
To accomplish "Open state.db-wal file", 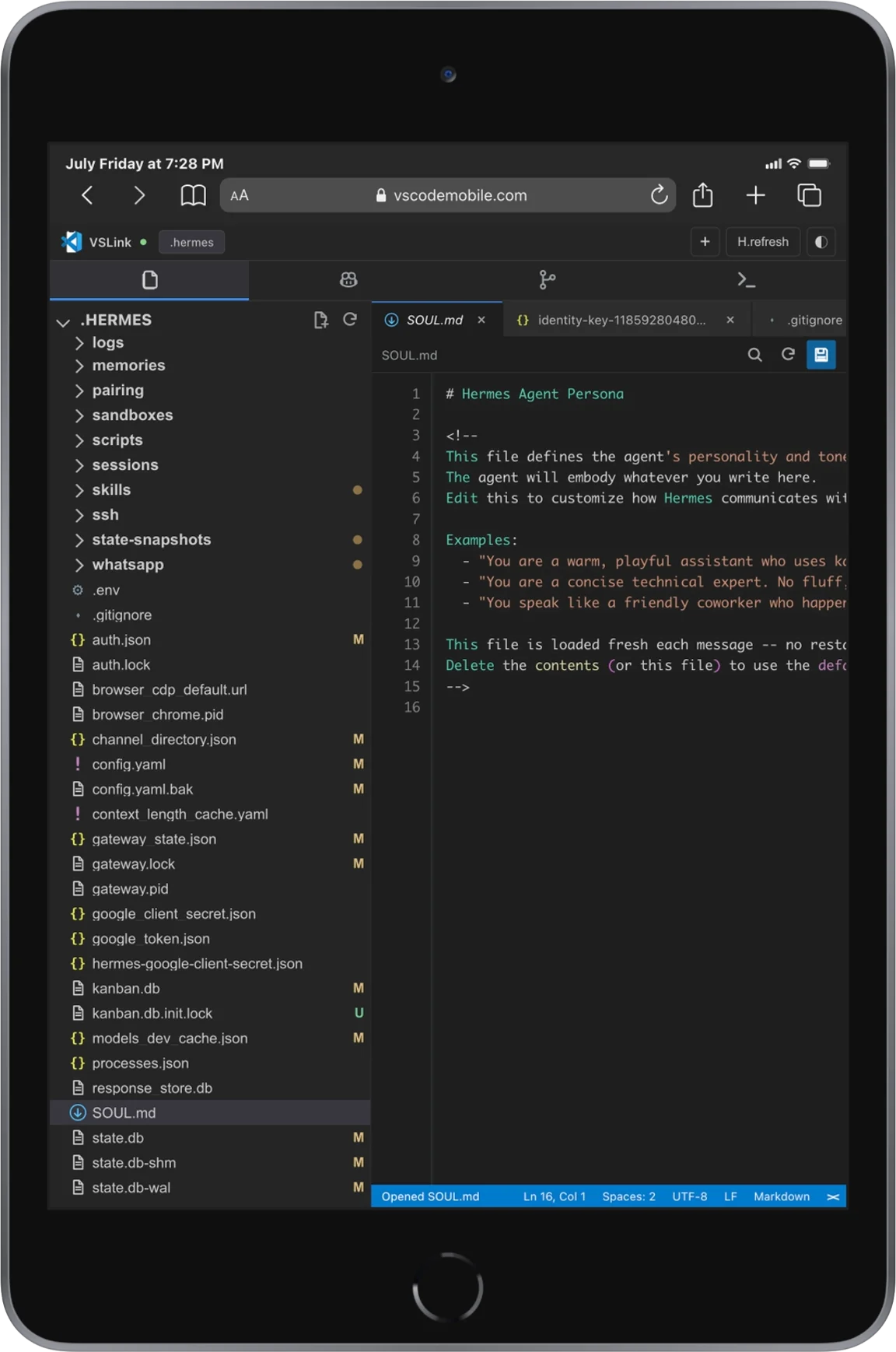I will point(210,1187).
